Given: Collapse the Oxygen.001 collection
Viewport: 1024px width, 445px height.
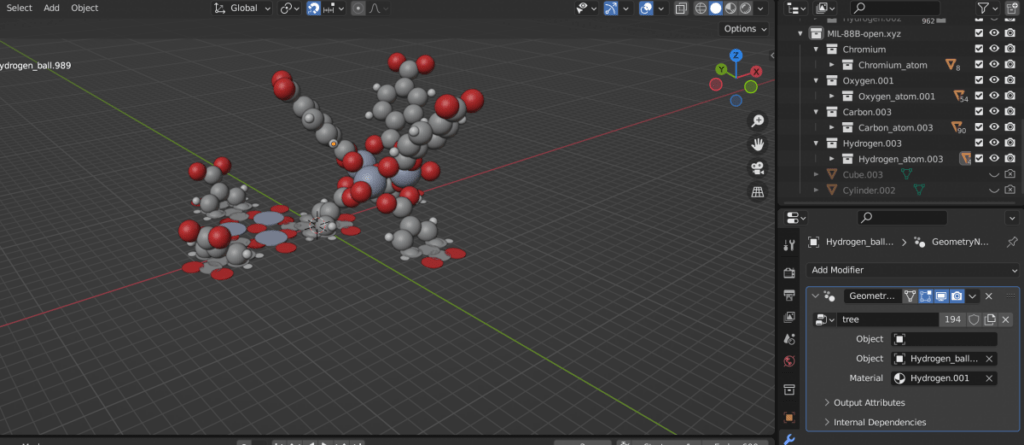Looking at the screenshot, I should [816, 80].
